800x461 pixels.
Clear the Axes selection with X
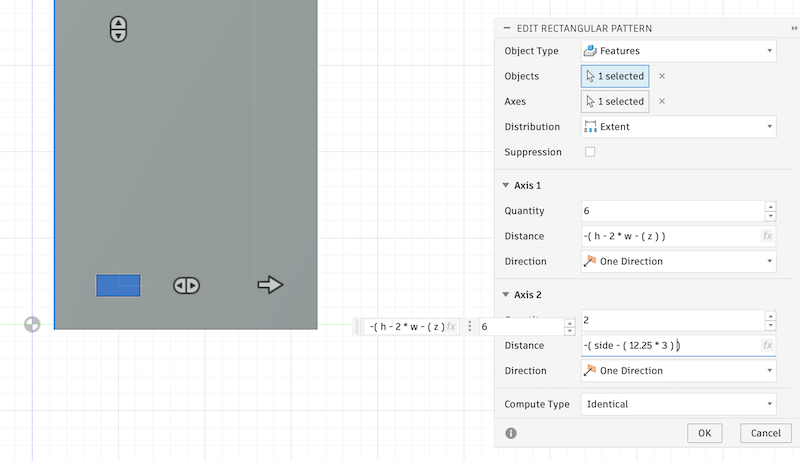tap(662, 101)
